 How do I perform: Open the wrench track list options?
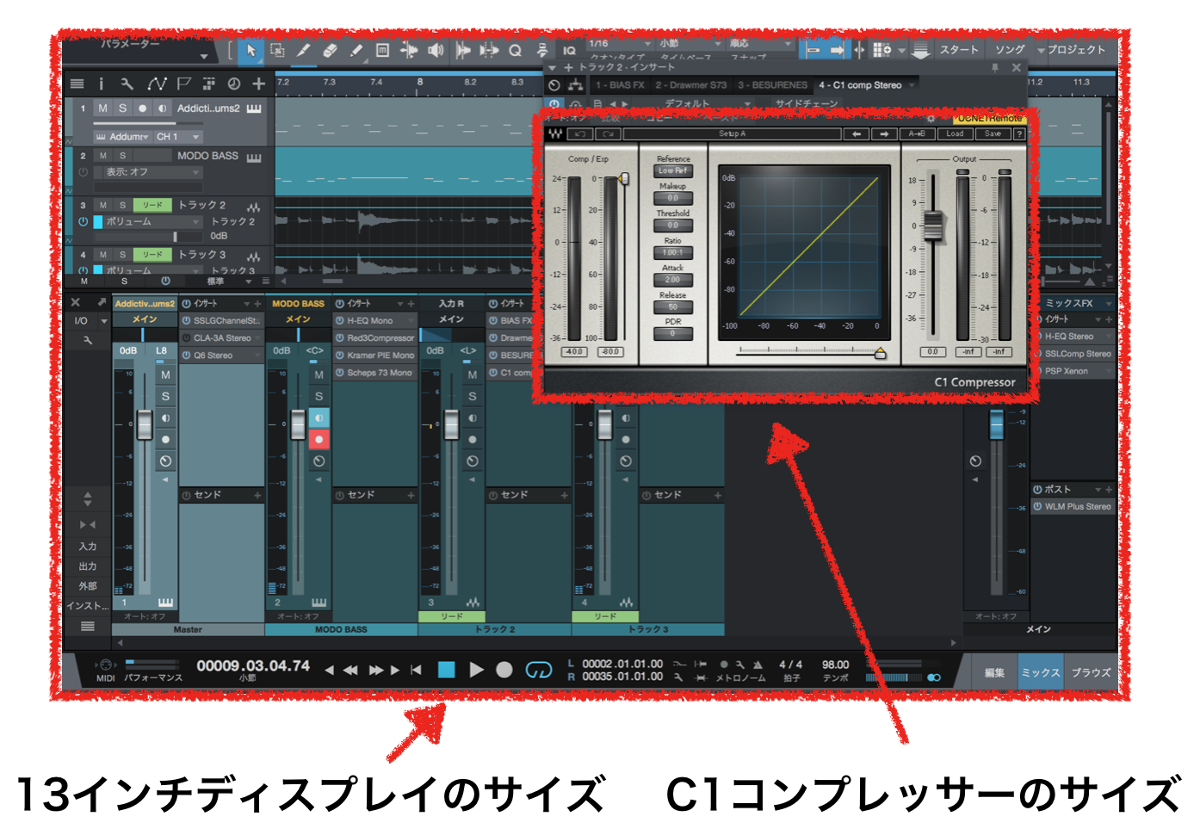coord(127,83)
